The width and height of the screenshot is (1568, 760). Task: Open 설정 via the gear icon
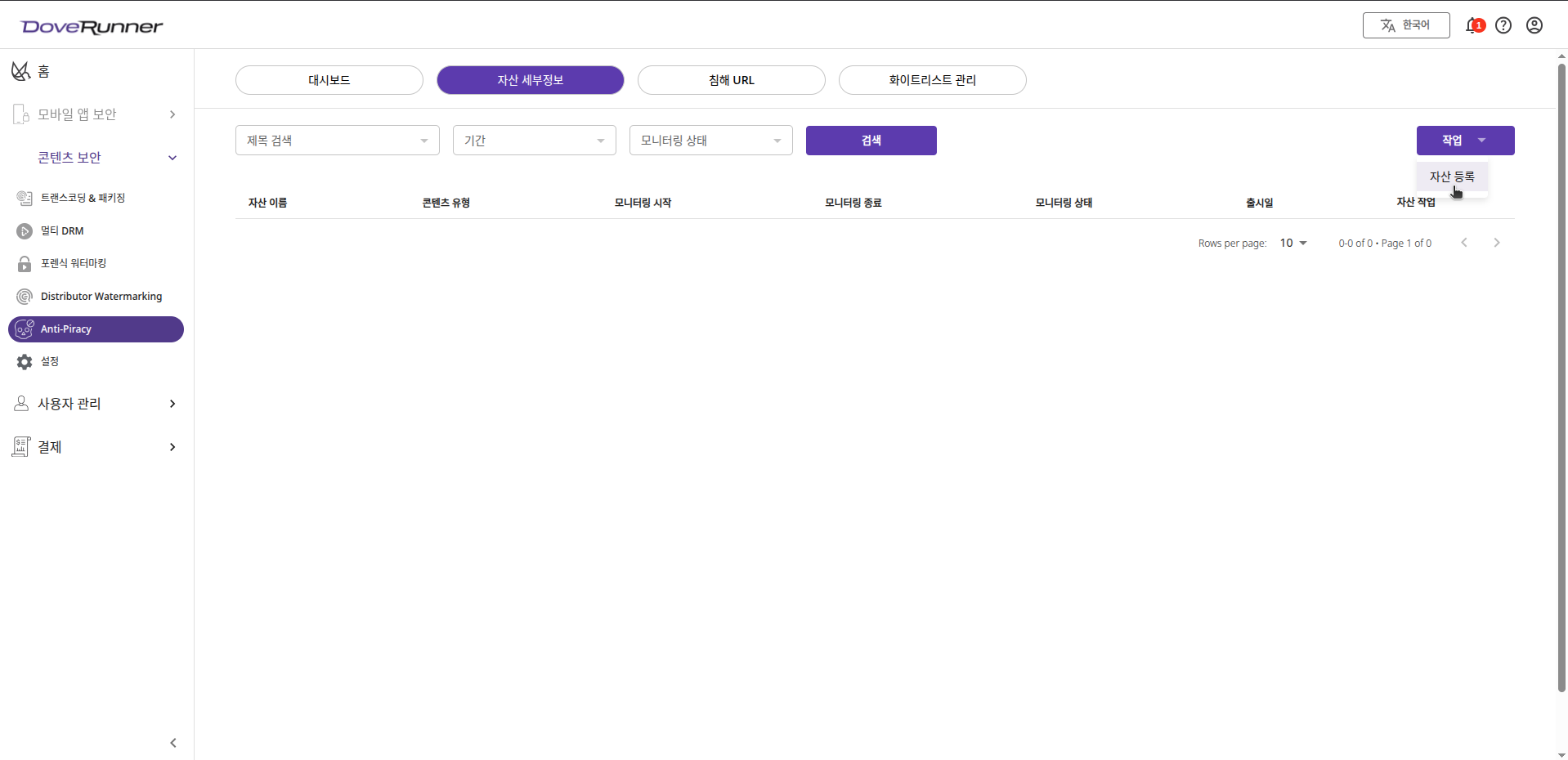49,361
